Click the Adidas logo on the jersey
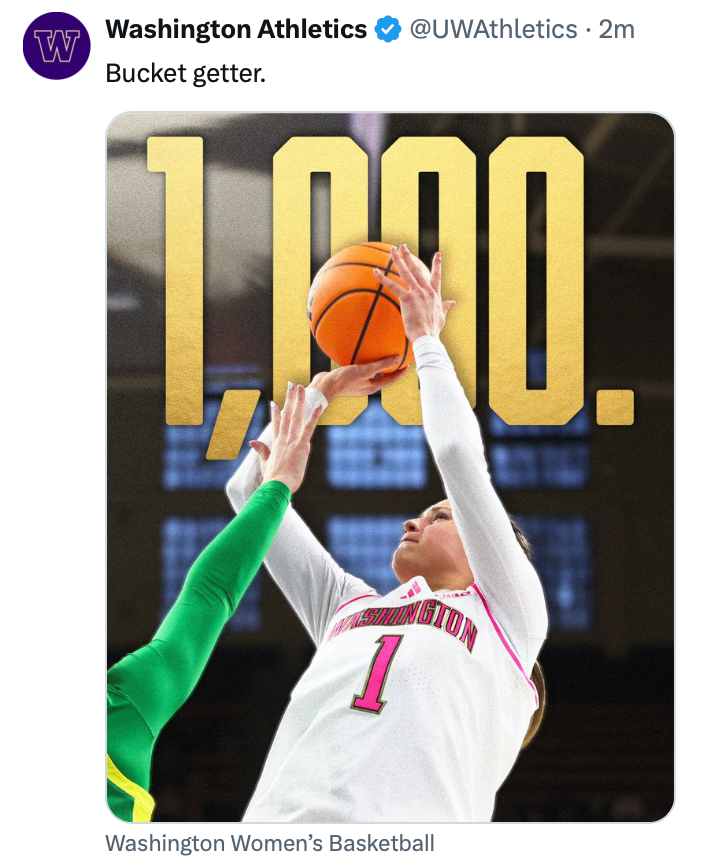 (x=411, y=590)
